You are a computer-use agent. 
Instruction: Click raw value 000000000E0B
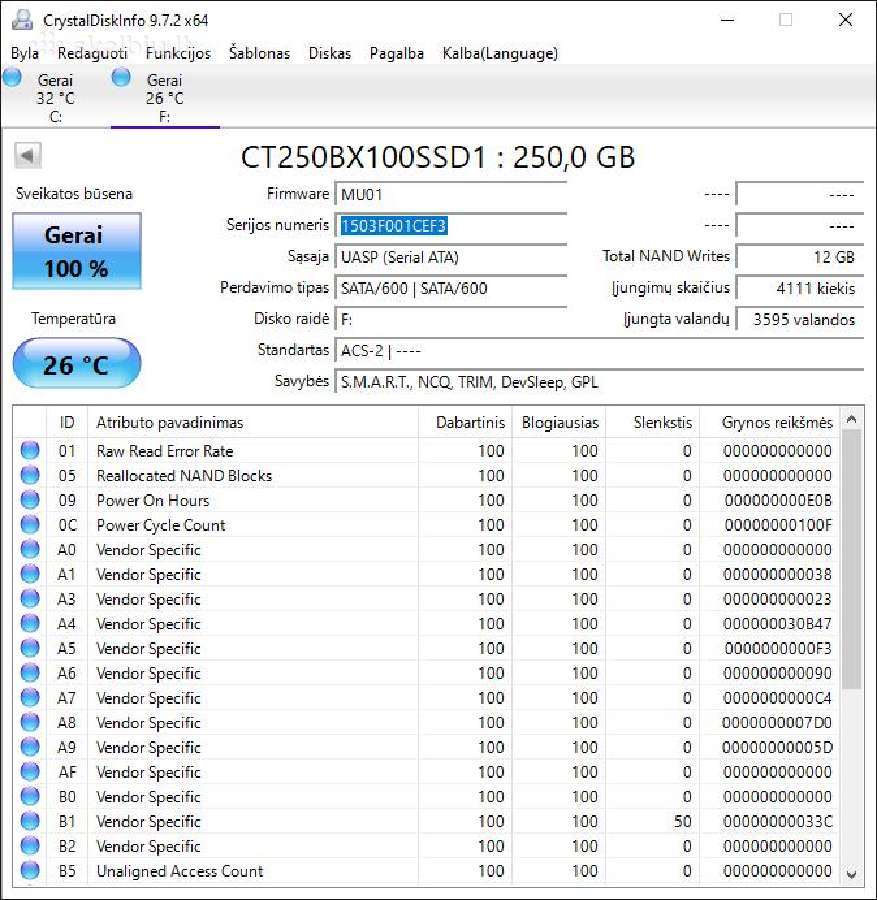point(778,500)
